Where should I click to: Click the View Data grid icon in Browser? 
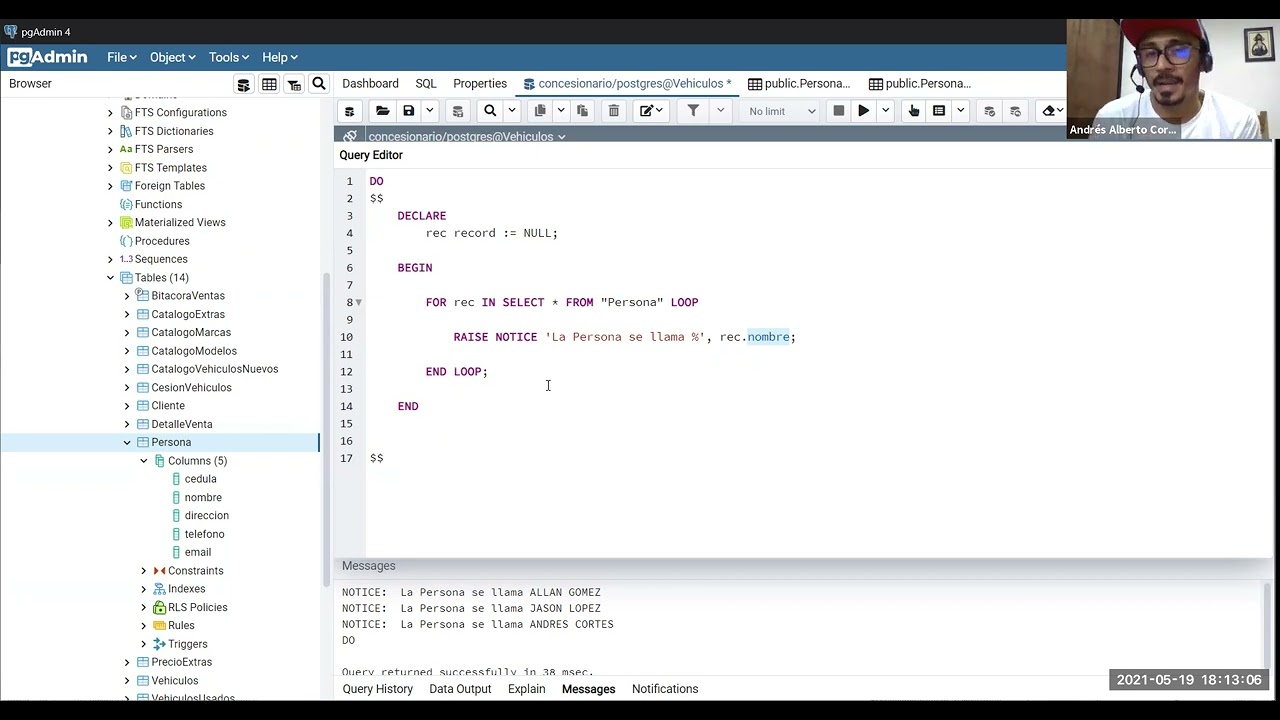click(269, 84)
